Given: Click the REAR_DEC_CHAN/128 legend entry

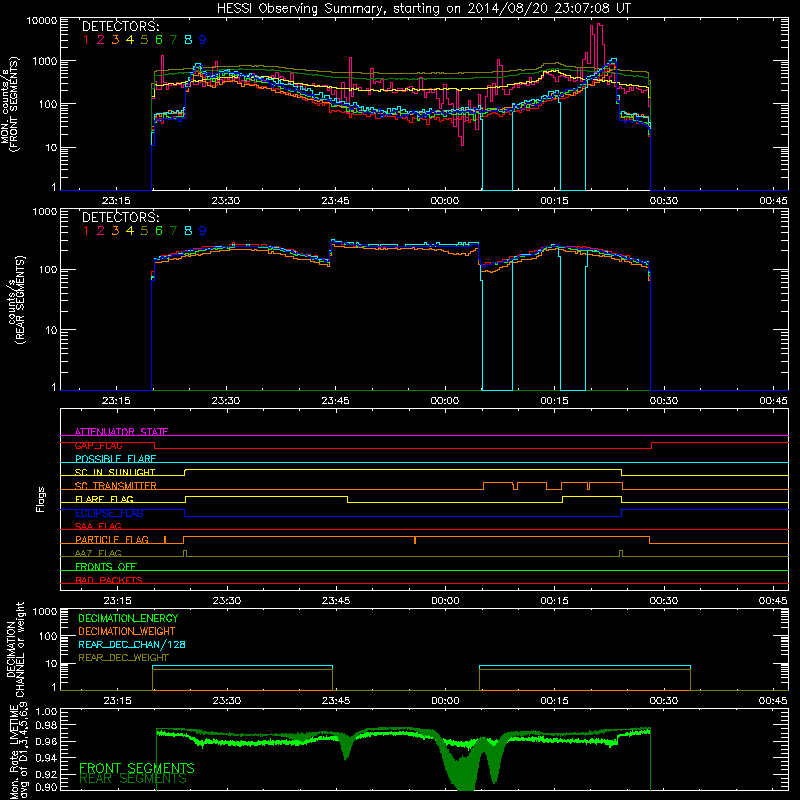Looking at the screenshot, I should (132, 644).
